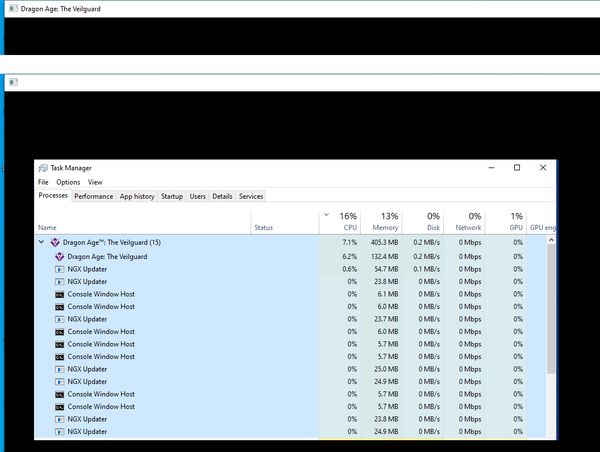Click the Task Manager title bar icon
Screen dimensions: 600x452
pyautogui.click(x=43, y=168)
